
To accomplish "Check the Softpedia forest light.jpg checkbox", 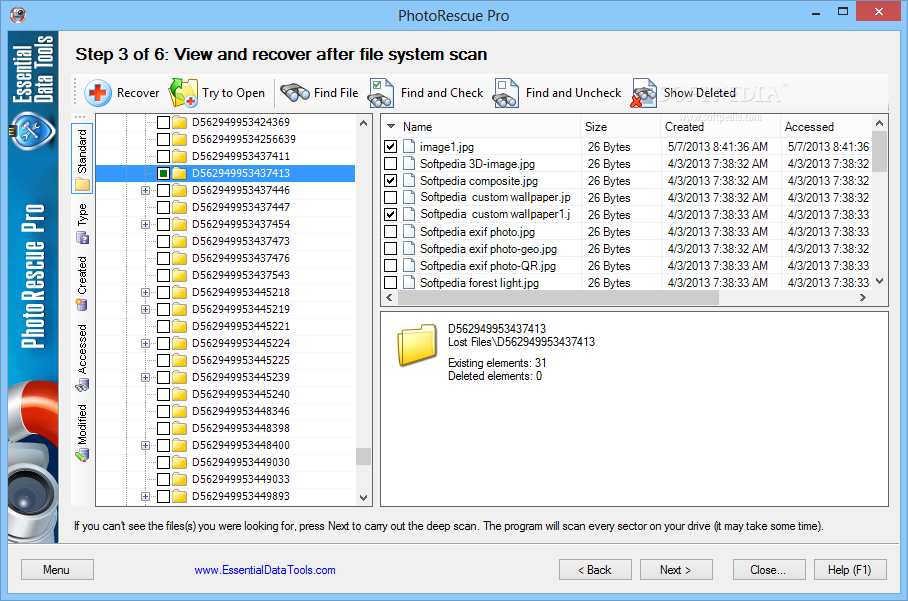I will [391, 283].
